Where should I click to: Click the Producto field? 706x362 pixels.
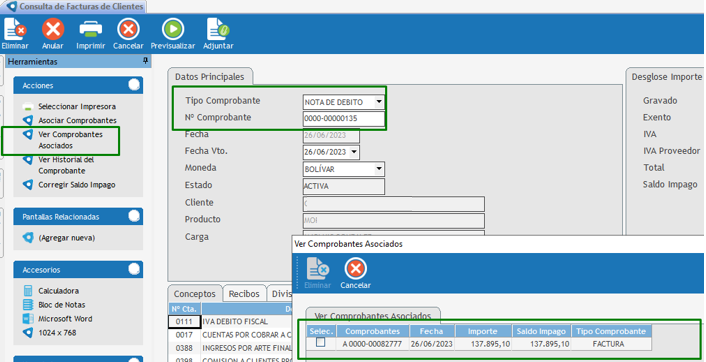[x=394, y=221]
